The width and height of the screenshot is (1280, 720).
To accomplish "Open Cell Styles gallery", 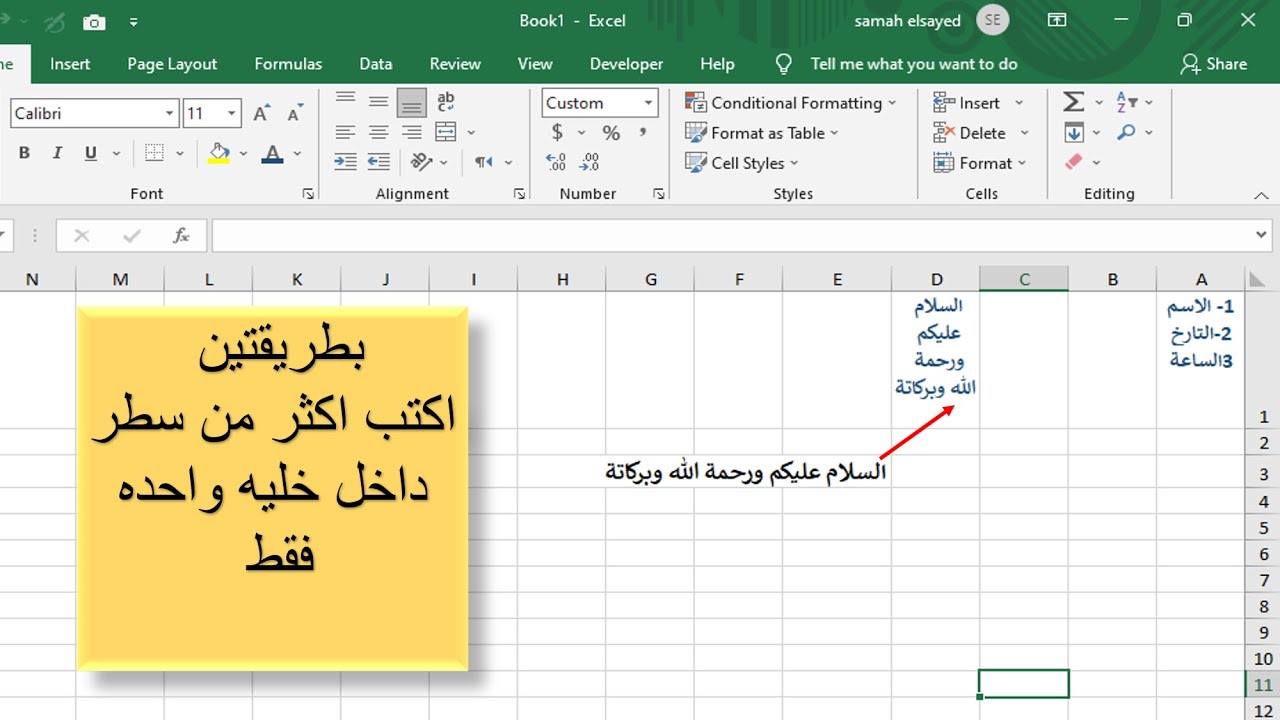I will point(742,163).
